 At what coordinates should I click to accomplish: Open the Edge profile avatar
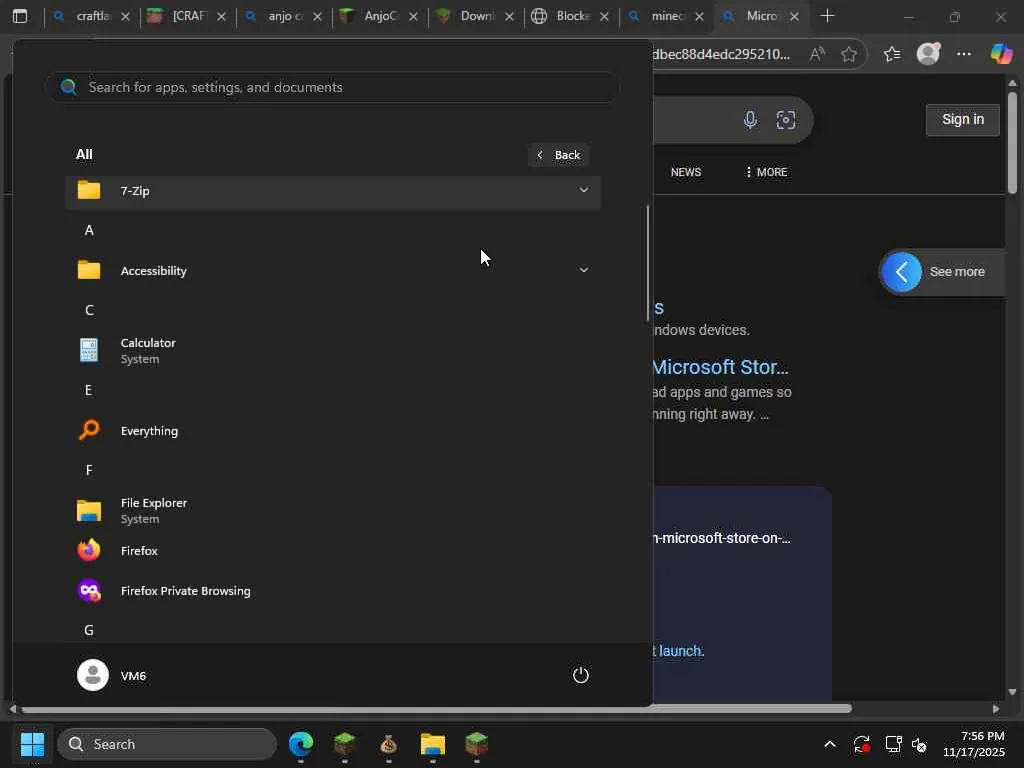pyautogui.click(x=928, y=54)
